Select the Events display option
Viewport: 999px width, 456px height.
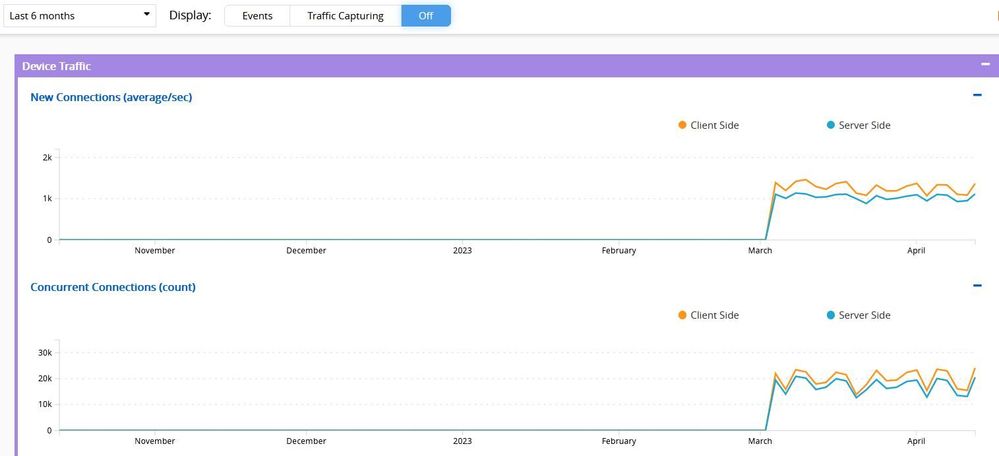click(257, 16)
